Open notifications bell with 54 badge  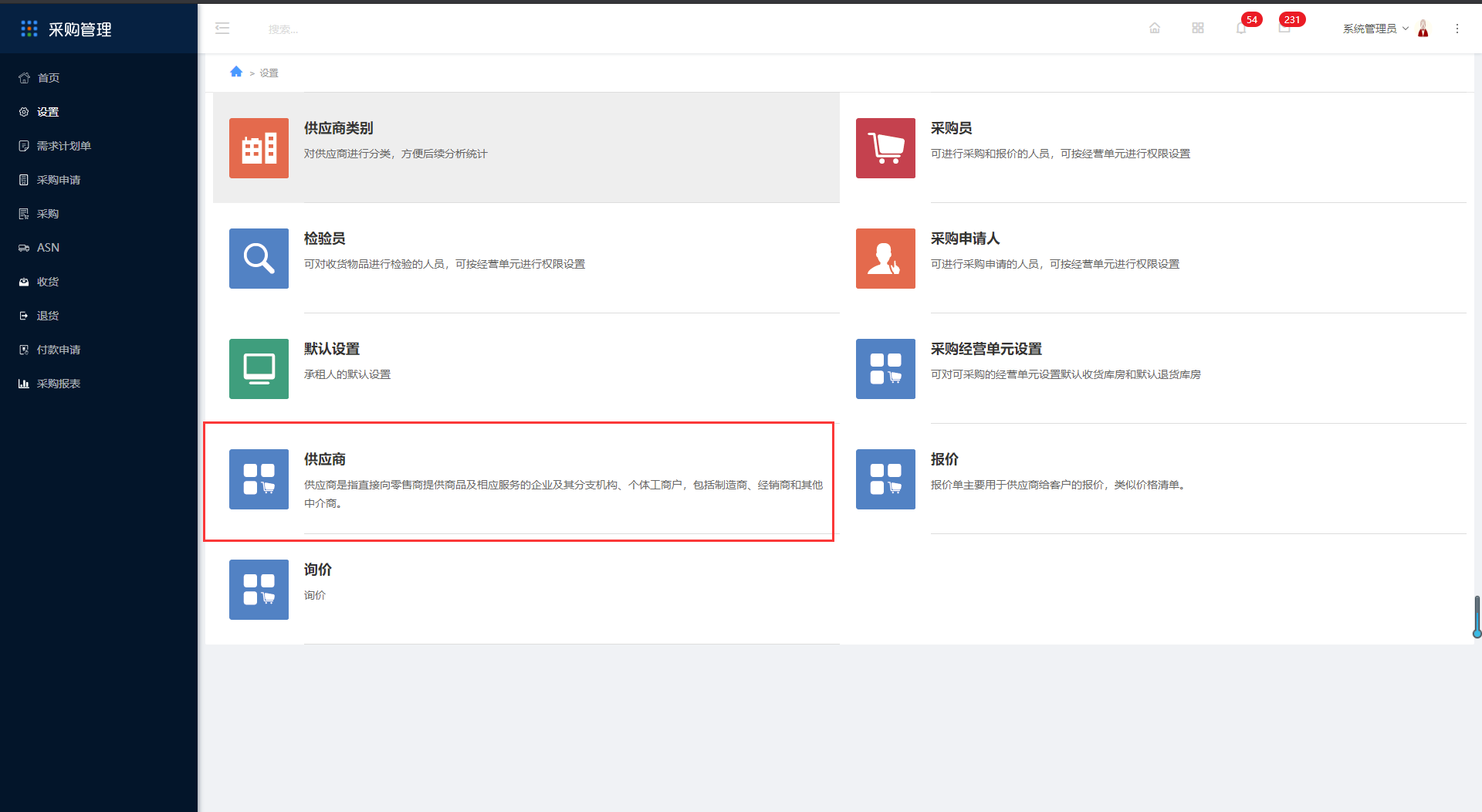pos(1241,28)
